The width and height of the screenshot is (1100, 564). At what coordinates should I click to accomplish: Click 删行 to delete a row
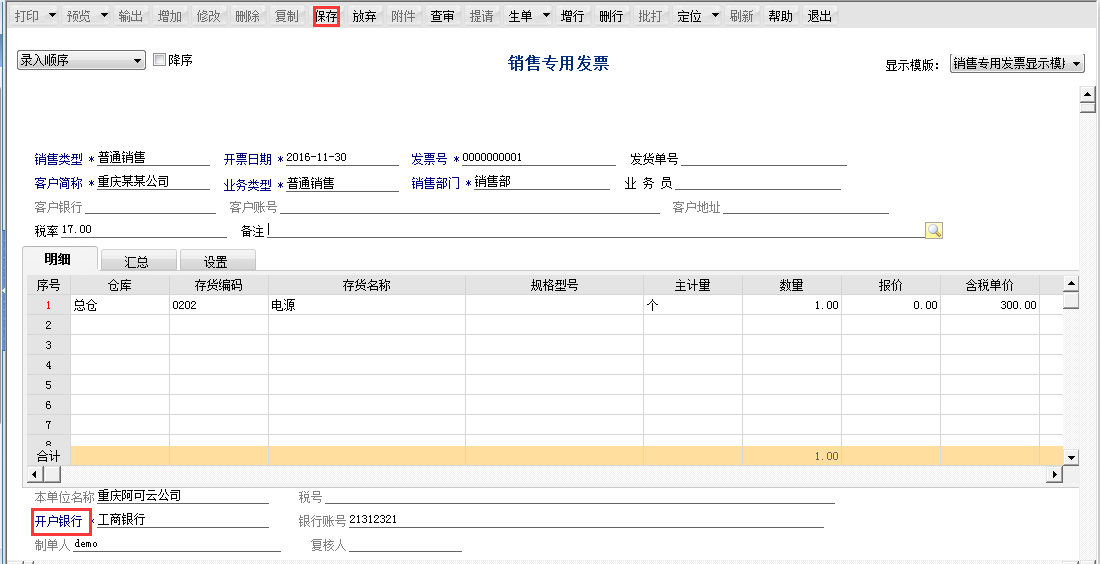pyautogui.click(x=611, y=16)
